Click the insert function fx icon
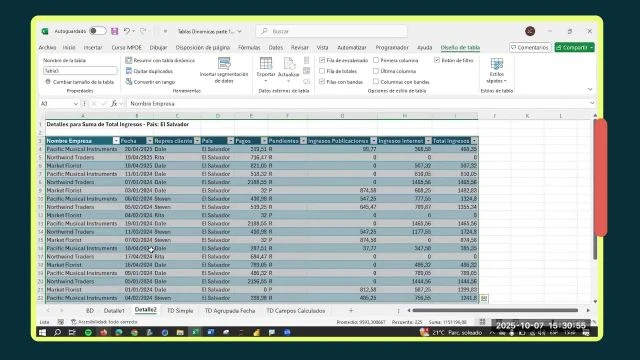Viewport: 640px width, 360px height. 114,104
